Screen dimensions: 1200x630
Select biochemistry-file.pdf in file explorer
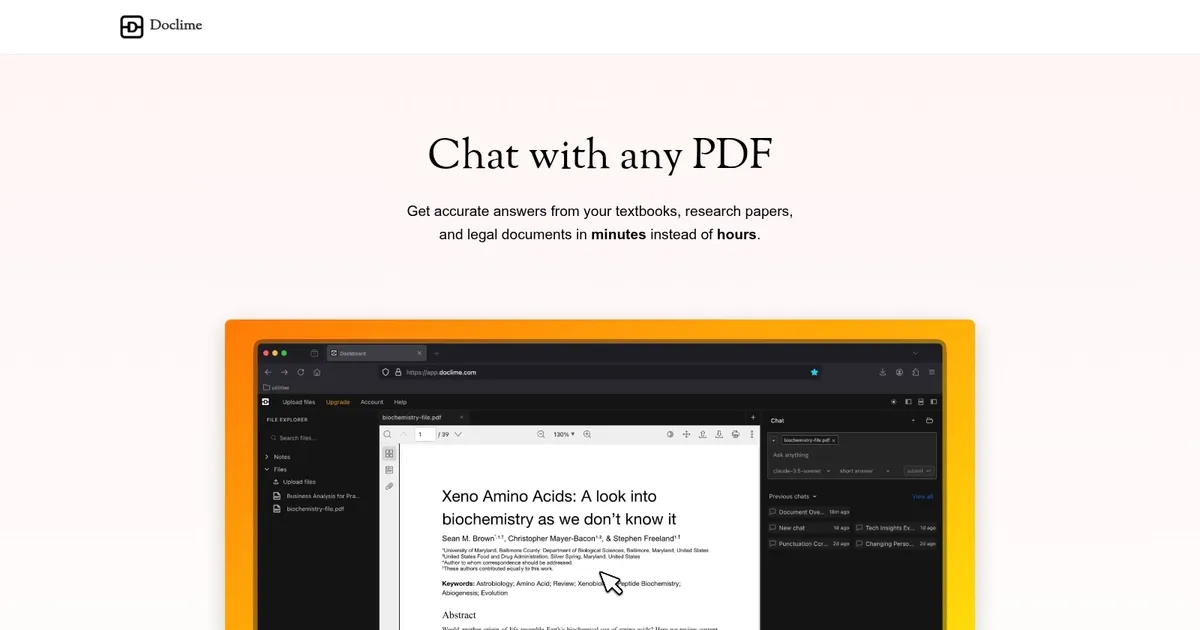point(309,509)
